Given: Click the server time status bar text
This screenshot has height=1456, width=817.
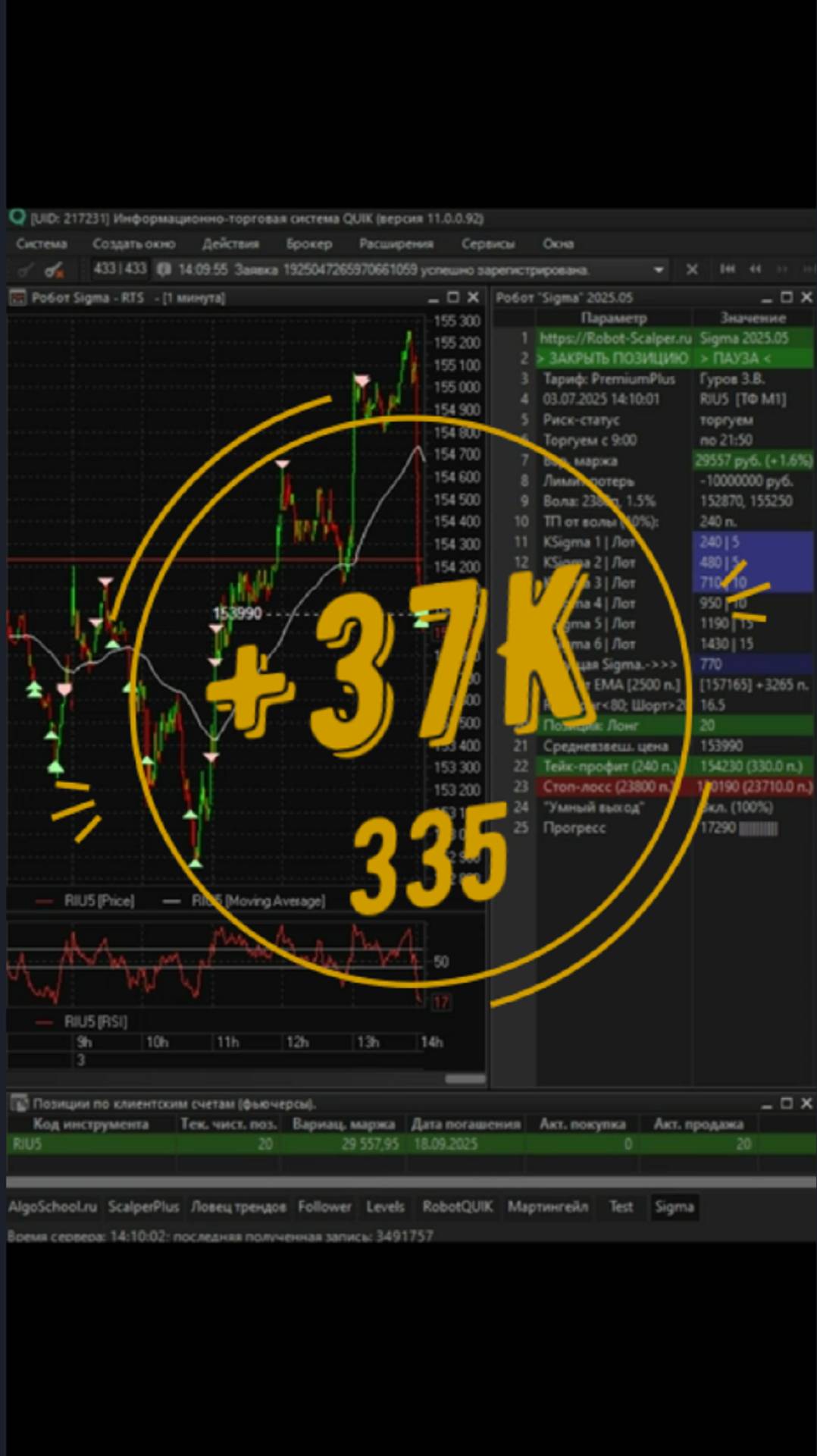Looking at the screenshot, I should [x=221, y=1236].
